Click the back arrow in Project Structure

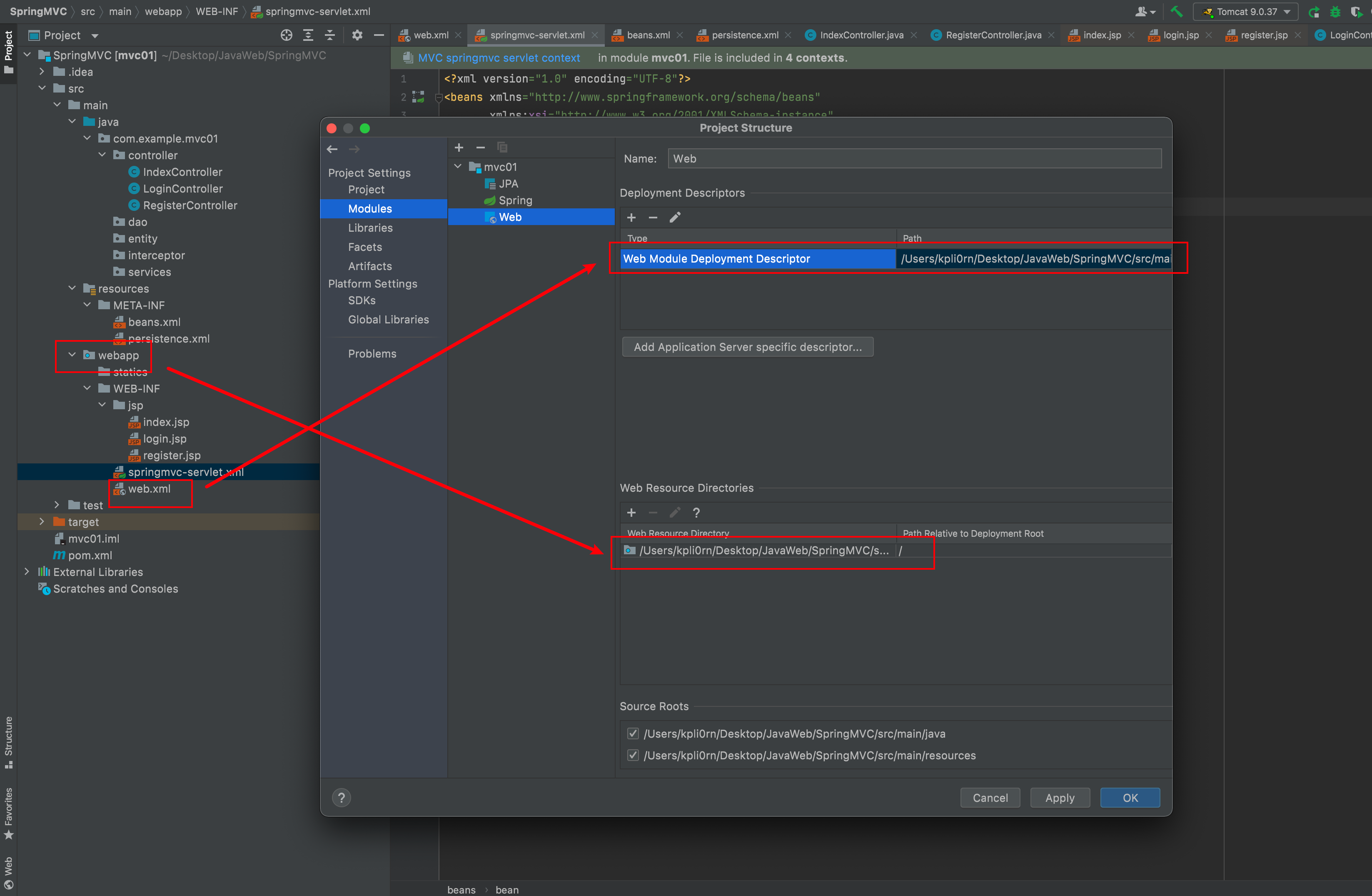(x=332, y=149)
